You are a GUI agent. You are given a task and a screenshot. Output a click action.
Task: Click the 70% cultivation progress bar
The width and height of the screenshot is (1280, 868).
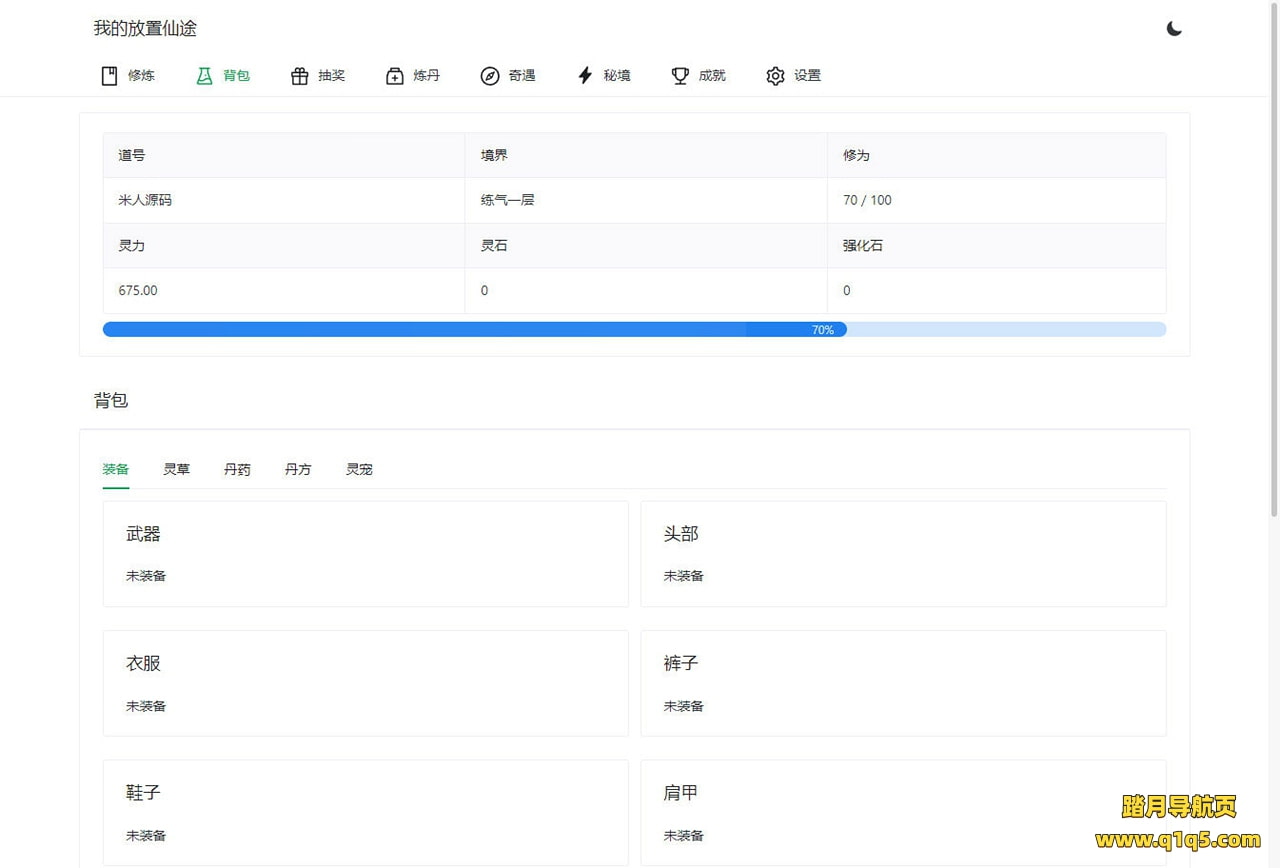pos(634,330)
